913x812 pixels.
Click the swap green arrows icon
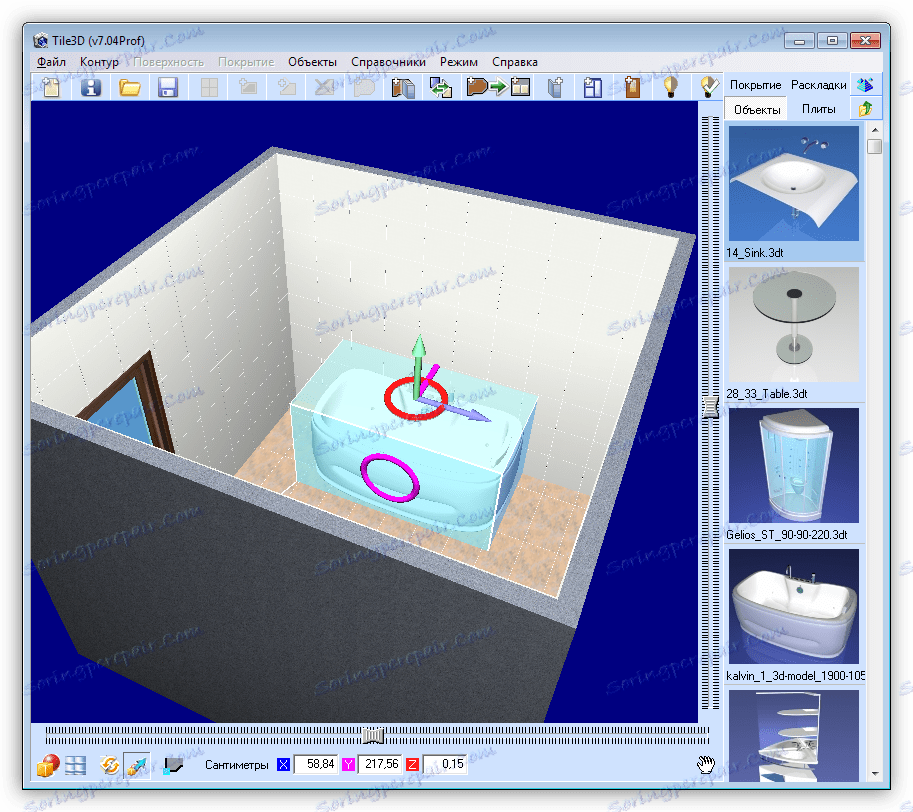pos(441,87)
